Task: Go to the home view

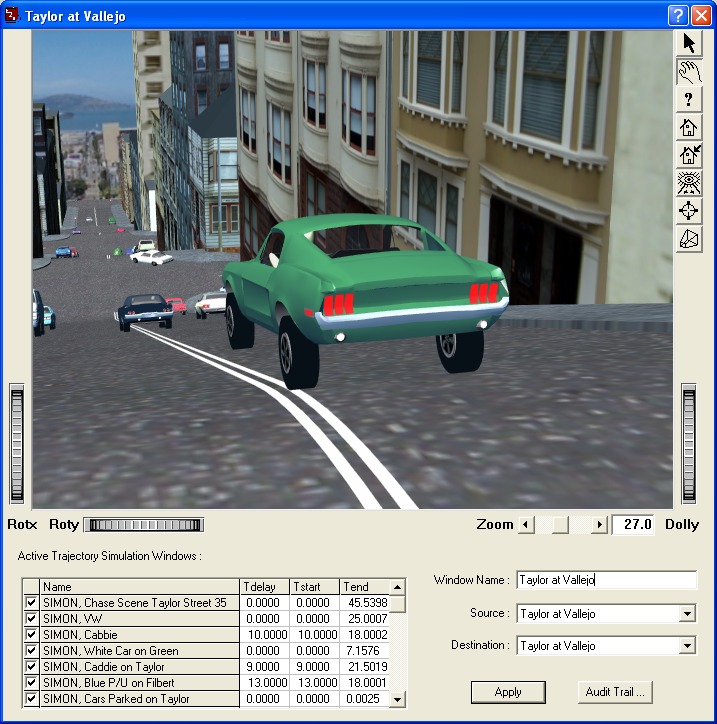Action: 689,127
